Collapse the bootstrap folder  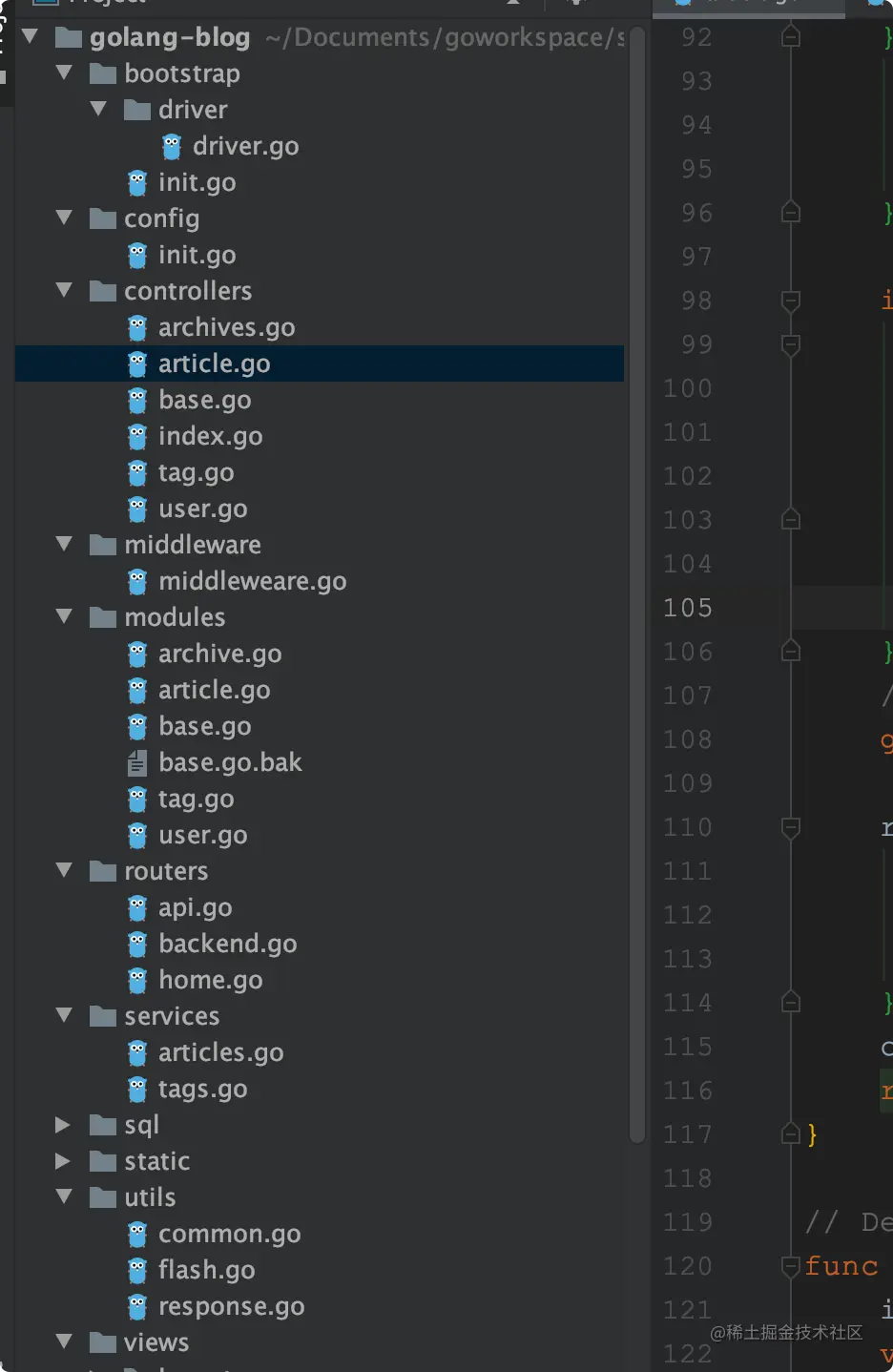(x=64, y=73)
